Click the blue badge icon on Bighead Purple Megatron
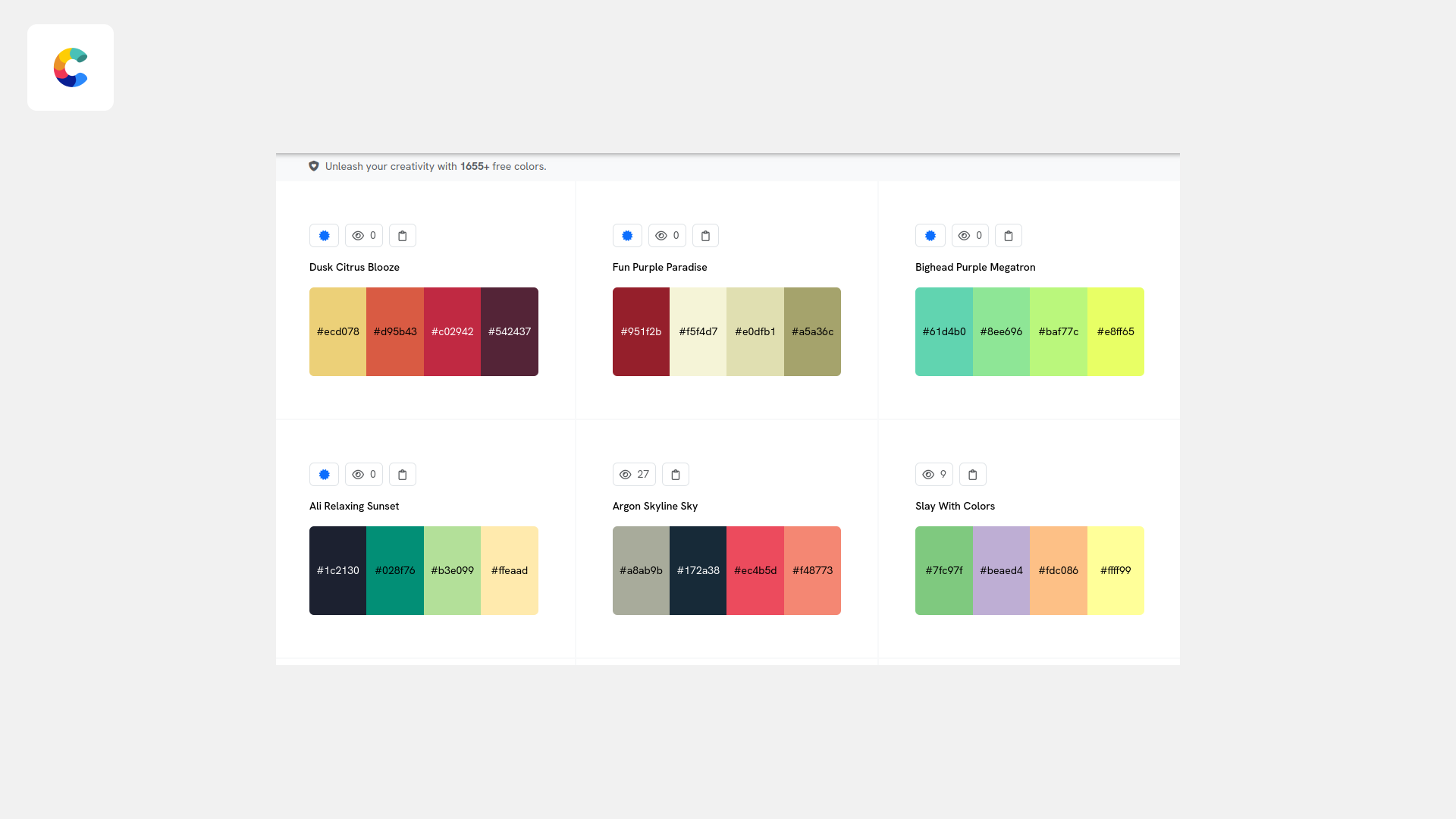 pos(930,236)
